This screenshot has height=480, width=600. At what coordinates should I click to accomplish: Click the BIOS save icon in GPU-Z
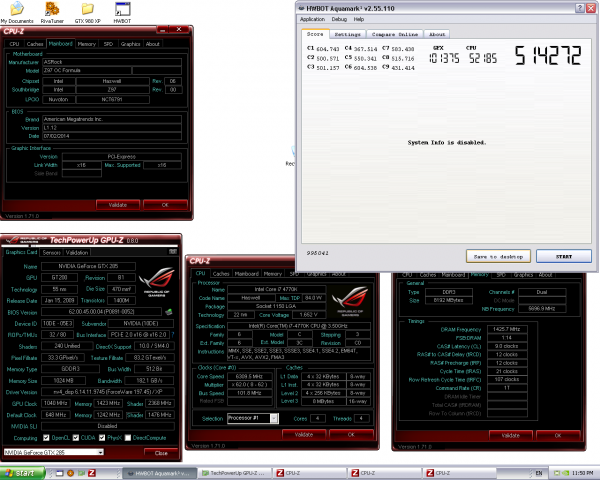(x=169, y=312)
